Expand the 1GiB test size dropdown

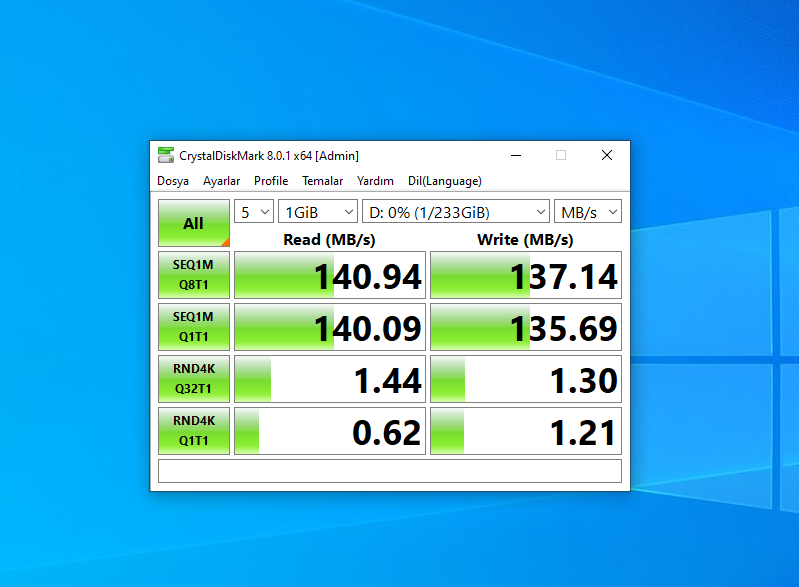click(318, 211)
